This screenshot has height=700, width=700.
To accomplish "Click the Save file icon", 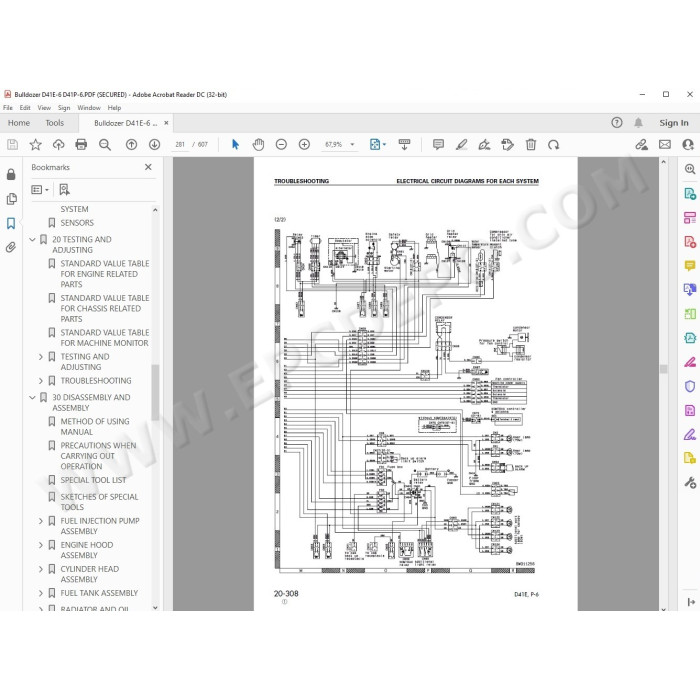I will (x=12, y=145).
